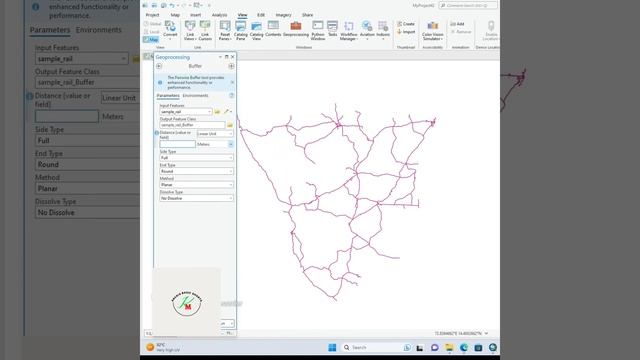
Task: Open Workflow Manager in the ribbon
Action: [x=349, y=30]
